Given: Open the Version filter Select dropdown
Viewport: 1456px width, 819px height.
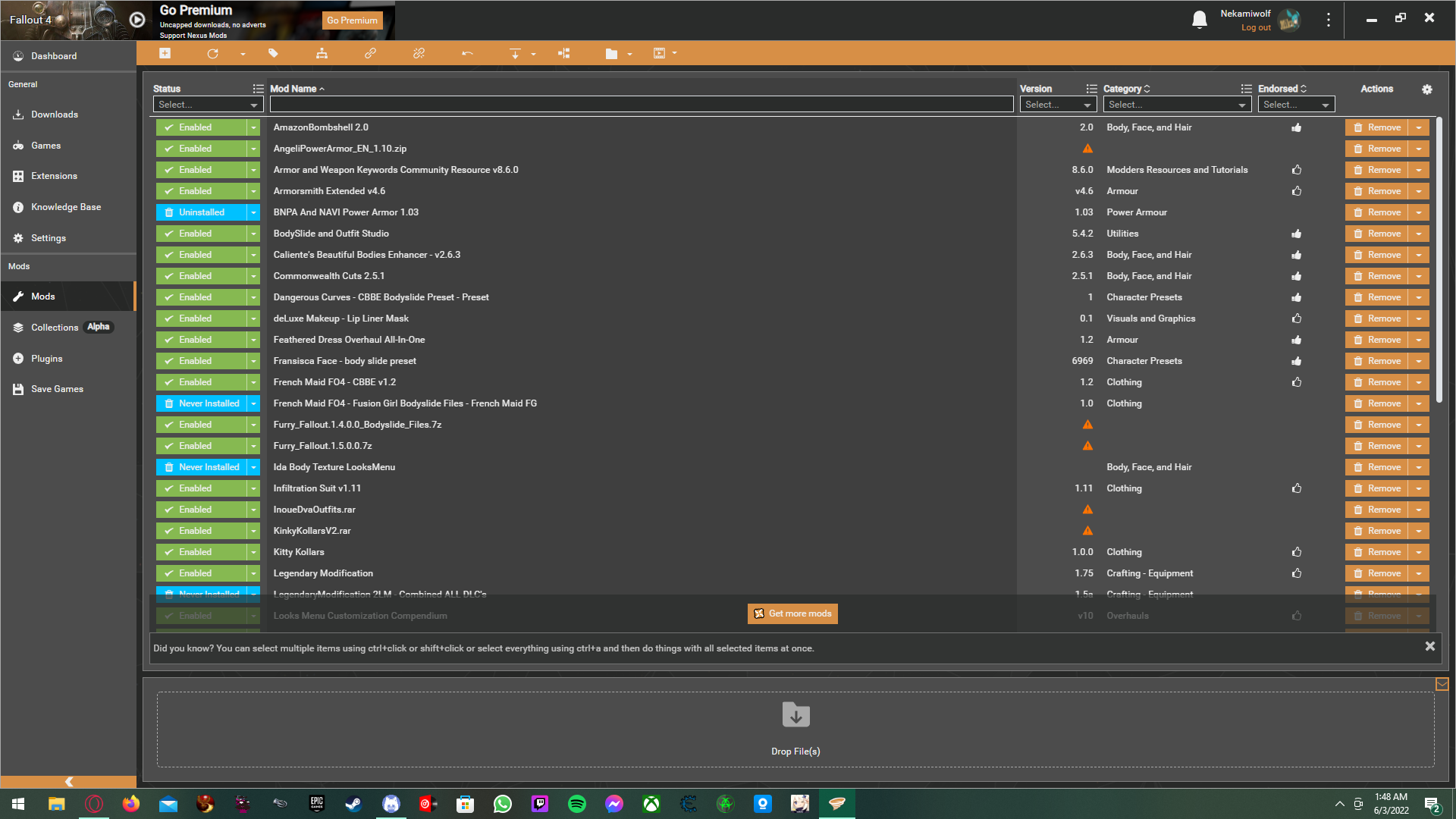Looking at the screenshot, I should (x=1058, y=105).
